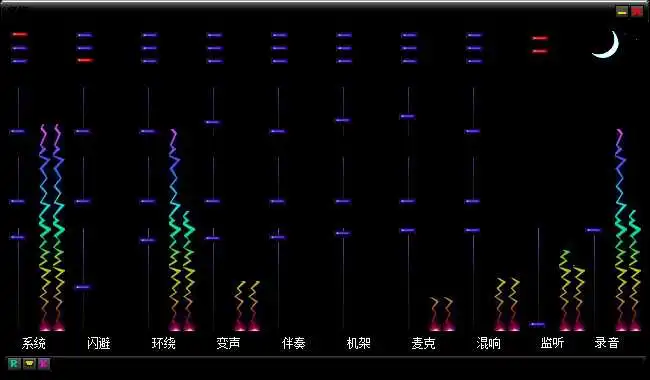
Task: Toggle the upper red switch above 监听
Action: tap(540, 38)
